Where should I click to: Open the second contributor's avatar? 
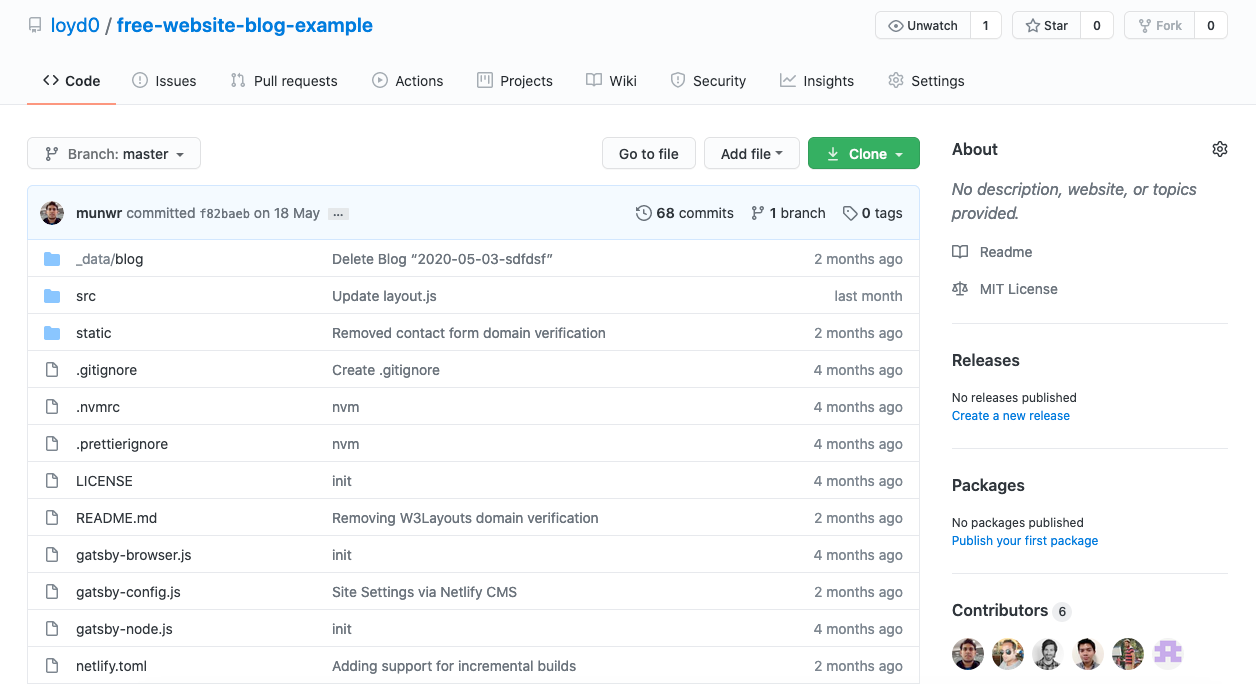pos(1008,654)
